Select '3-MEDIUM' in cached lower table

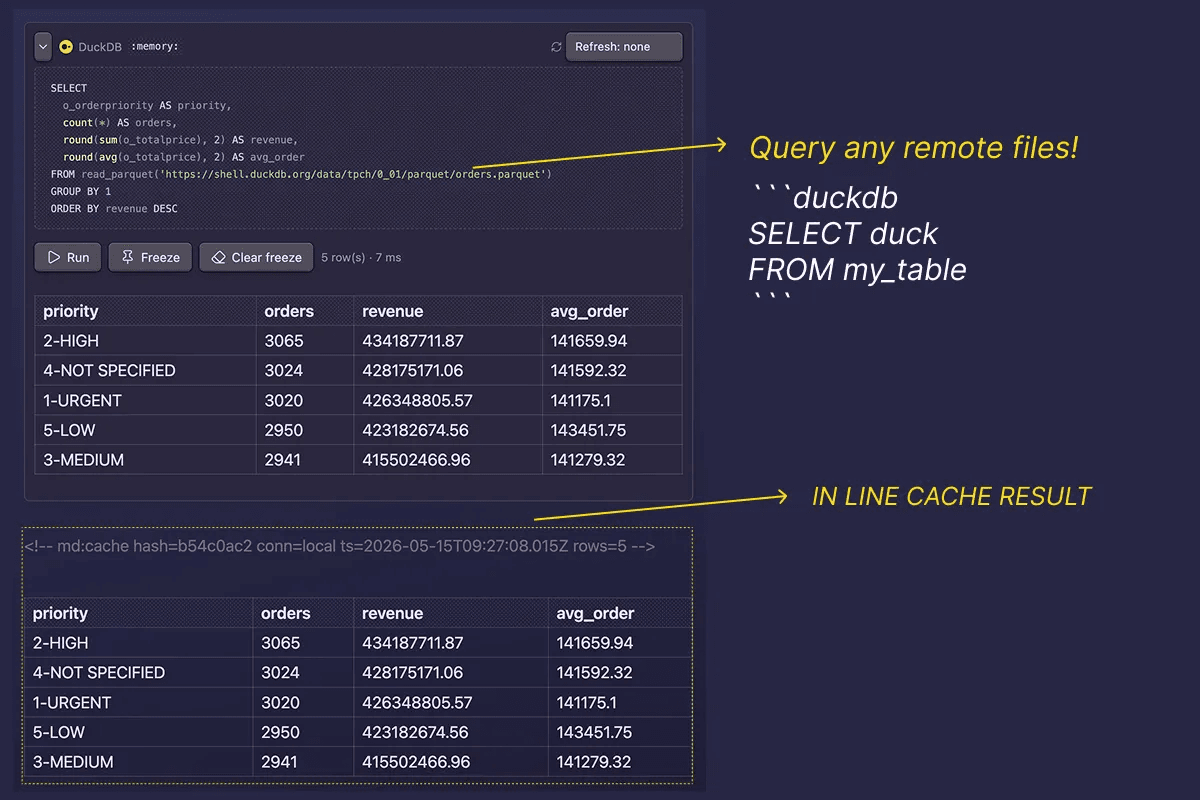click(73, 762)
